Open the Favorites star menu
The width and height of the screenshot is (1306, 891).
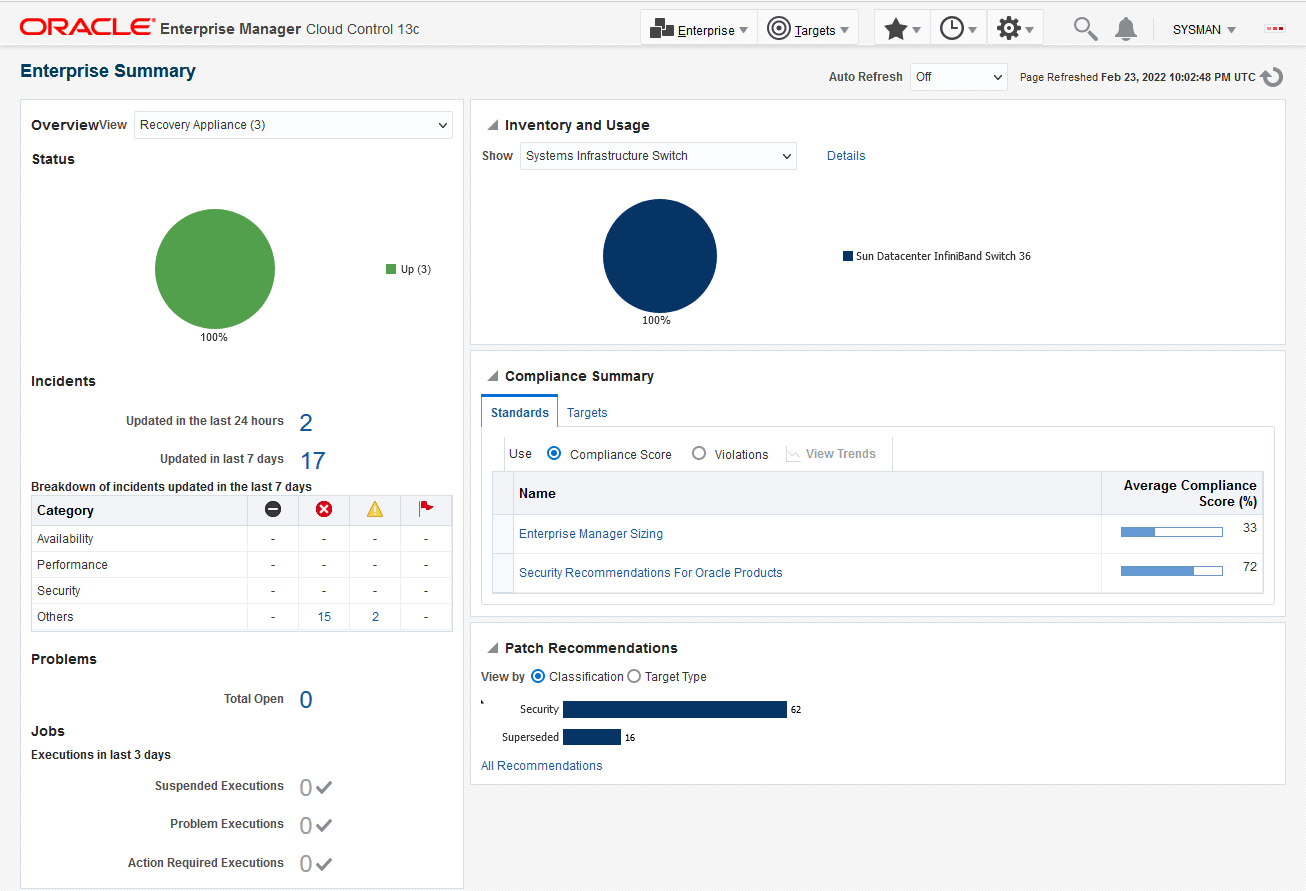[901, 29]
